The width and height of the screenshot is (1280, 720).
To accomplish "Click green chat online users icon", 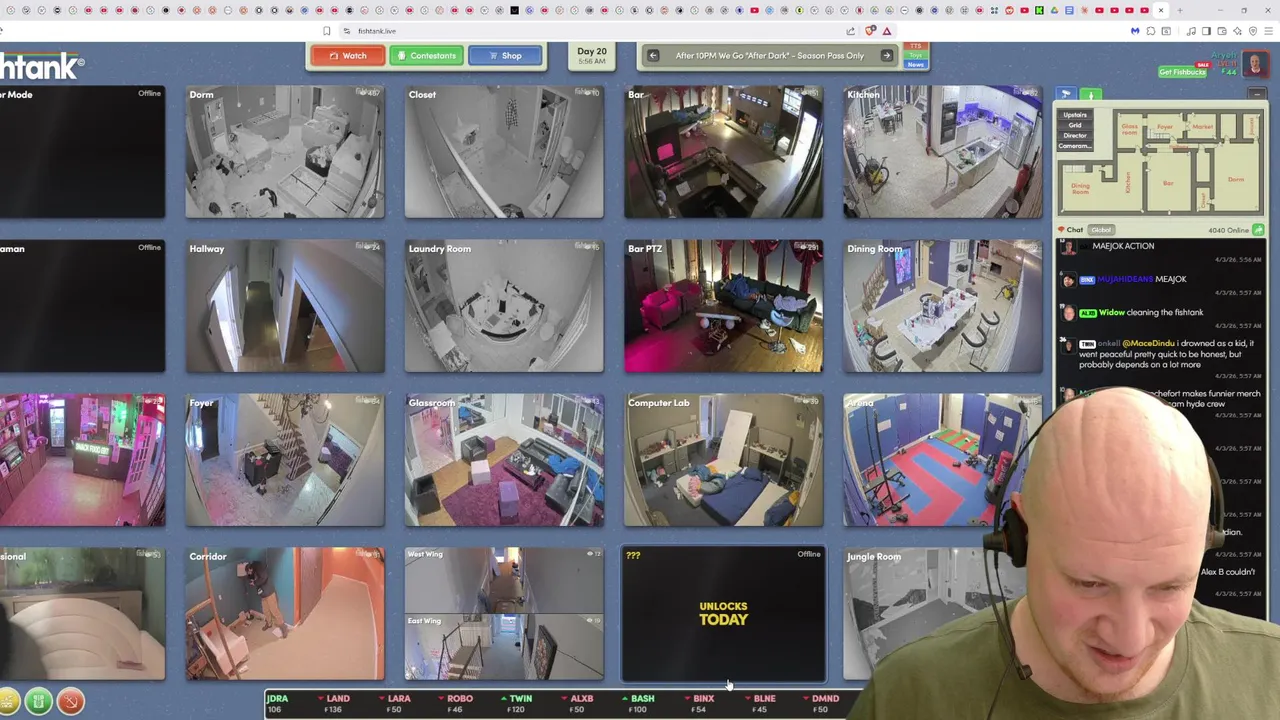I will 1258,230.
